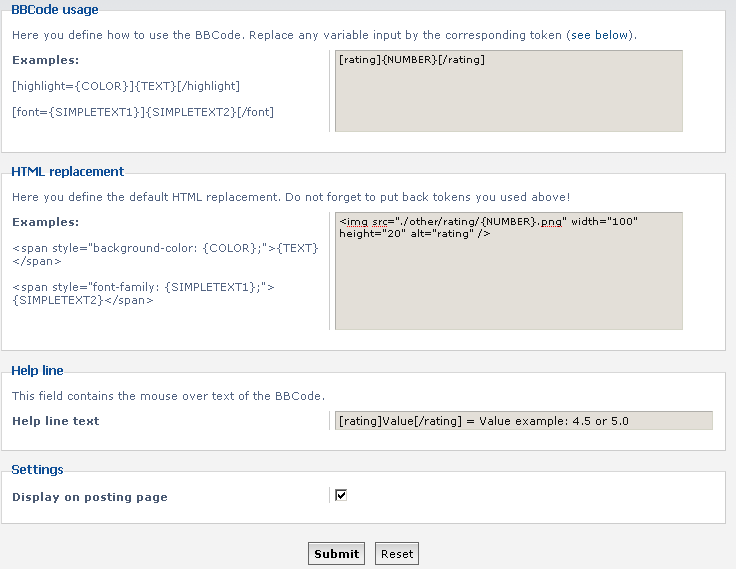
Task: Click the 'HTML replacement' section heading
Action: (68, 172)
